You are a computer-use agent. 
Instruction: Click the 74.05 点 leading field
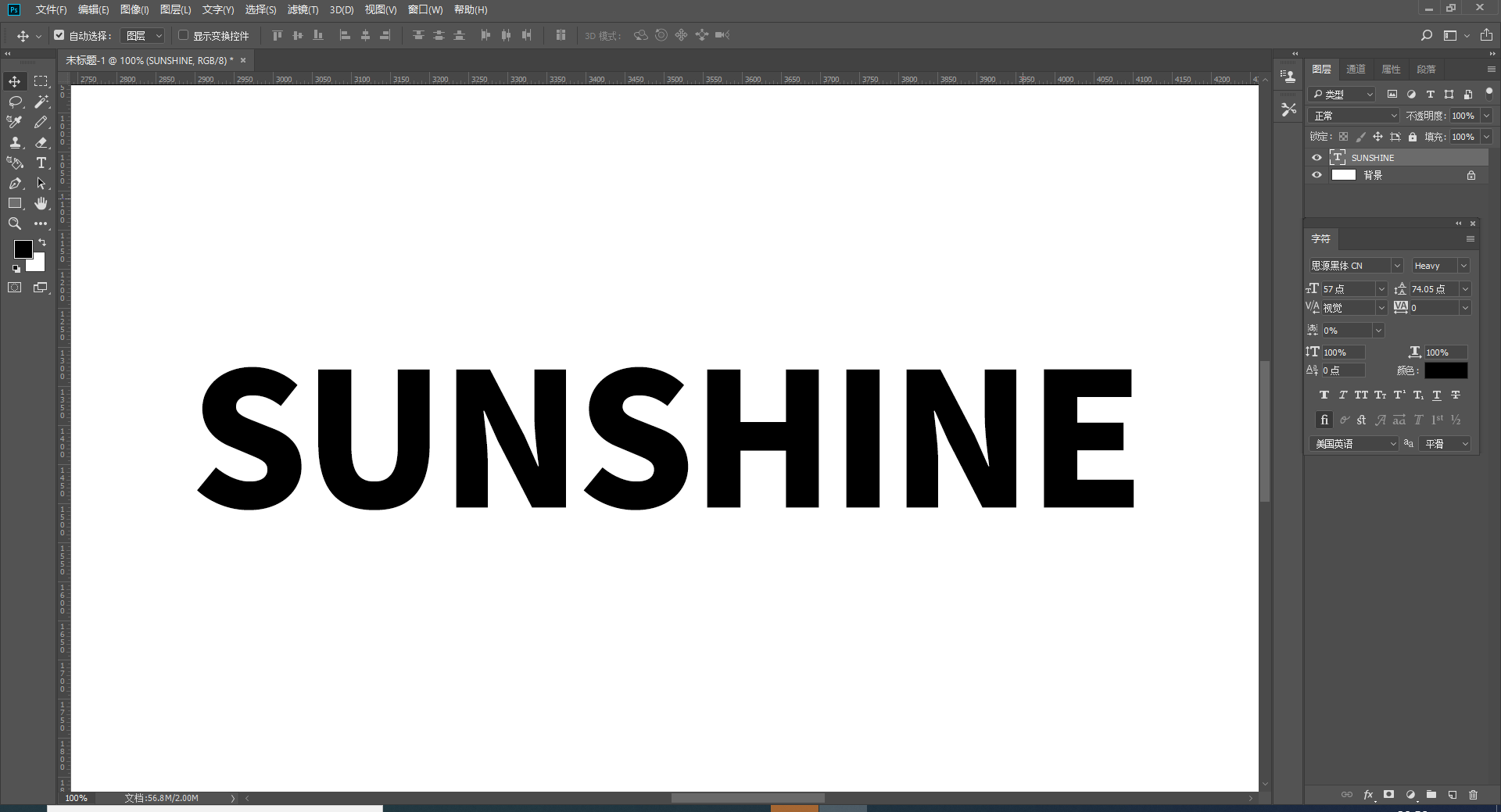1435,289
